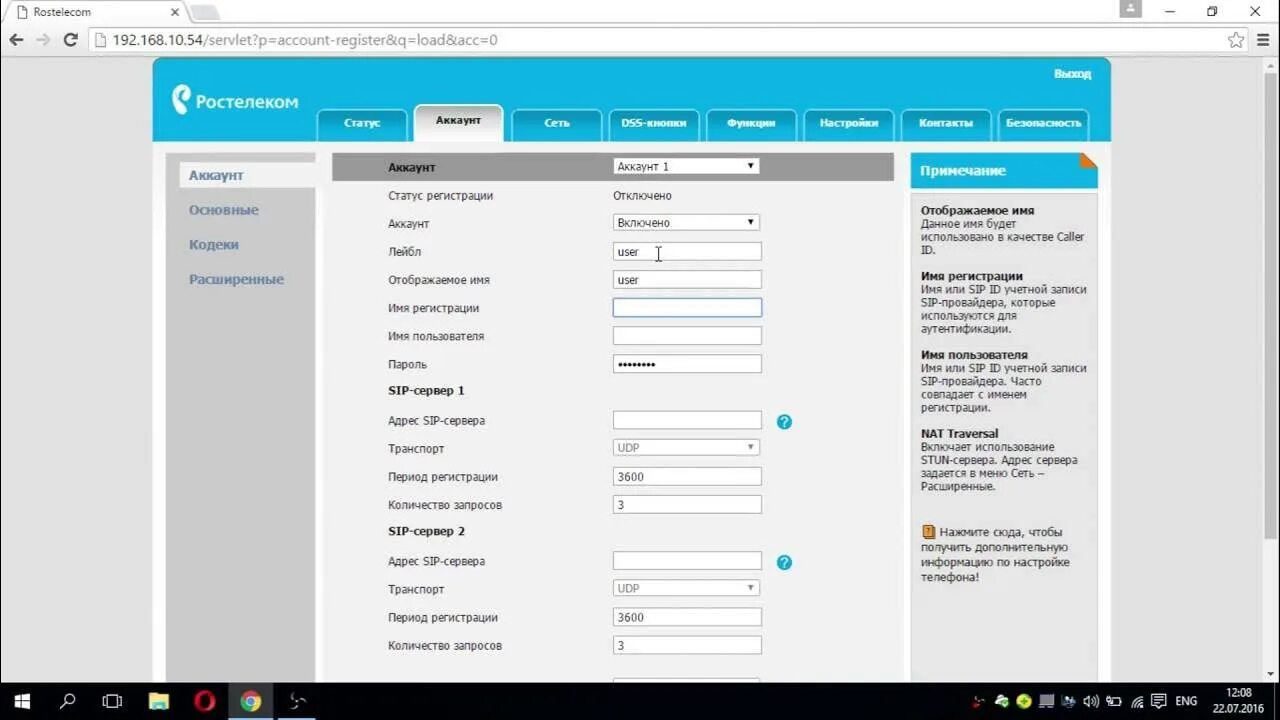Click the Отображаемое имя input field
Screen dimensions: 1280x720
(687, 280)
